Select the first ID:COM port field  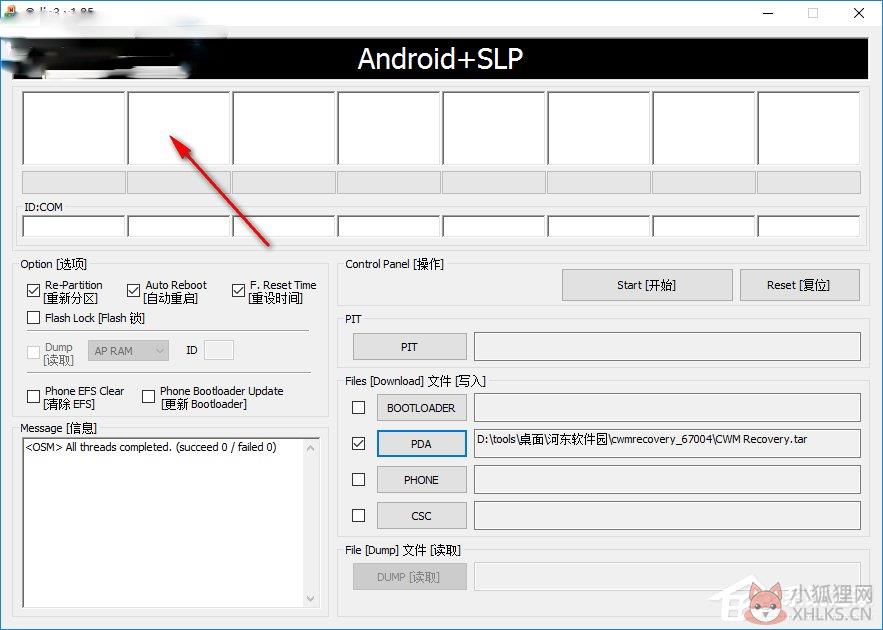click(x=74, y=226)
